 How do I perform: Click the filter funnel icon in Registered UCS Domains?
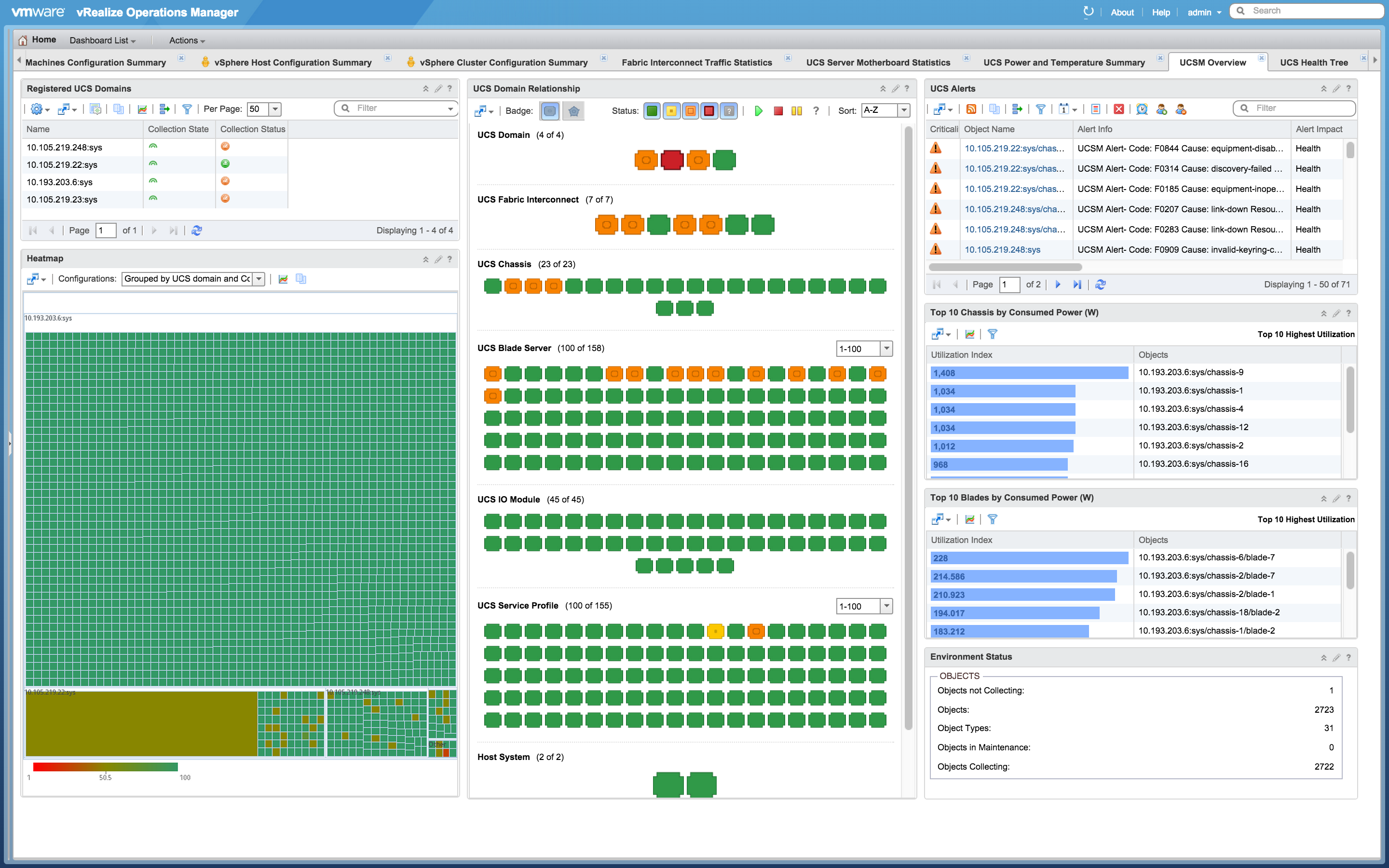coord(187,109)
